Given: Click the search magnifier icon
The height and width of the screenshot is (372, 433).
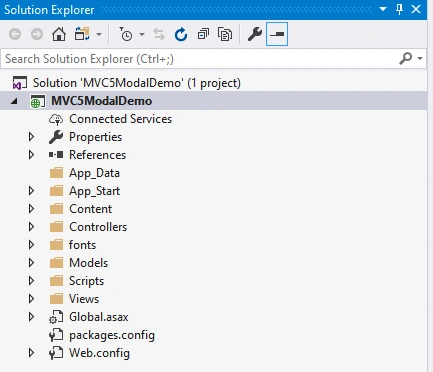Looking at the screenshot, I should point(406,59).
